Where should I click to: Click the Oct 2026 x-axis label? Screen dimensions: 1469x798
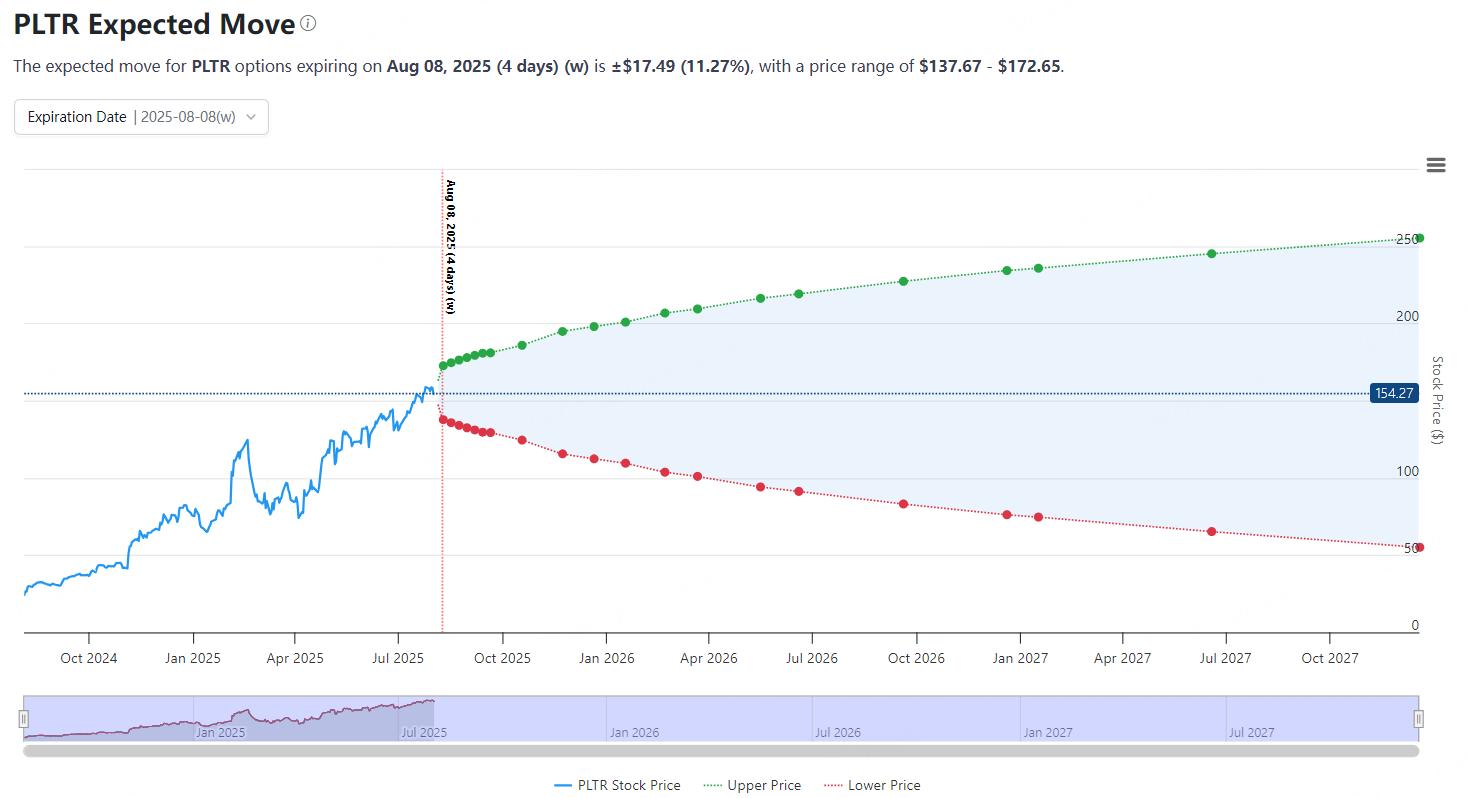click(916, 658)
